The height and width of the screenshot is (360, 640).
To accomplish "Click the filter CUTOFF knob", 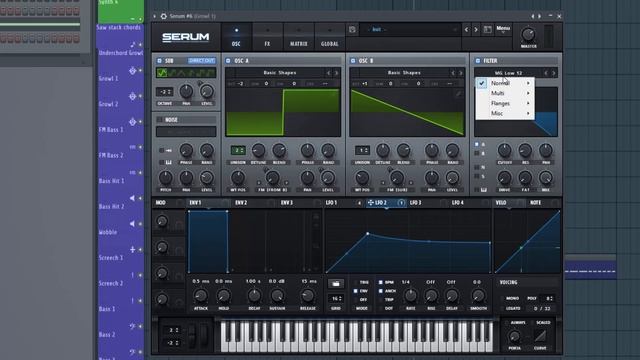I will click(x=504, y=151).
